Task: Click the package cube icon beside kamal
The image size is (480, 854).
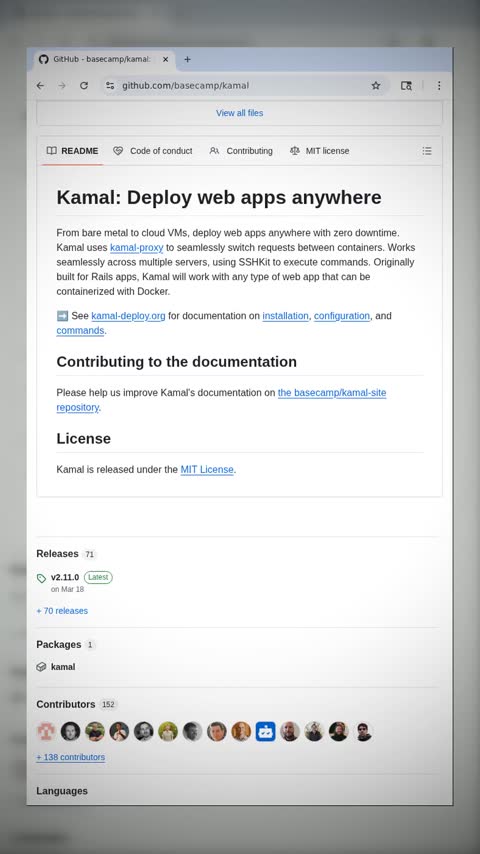Action: pos(41,667)
